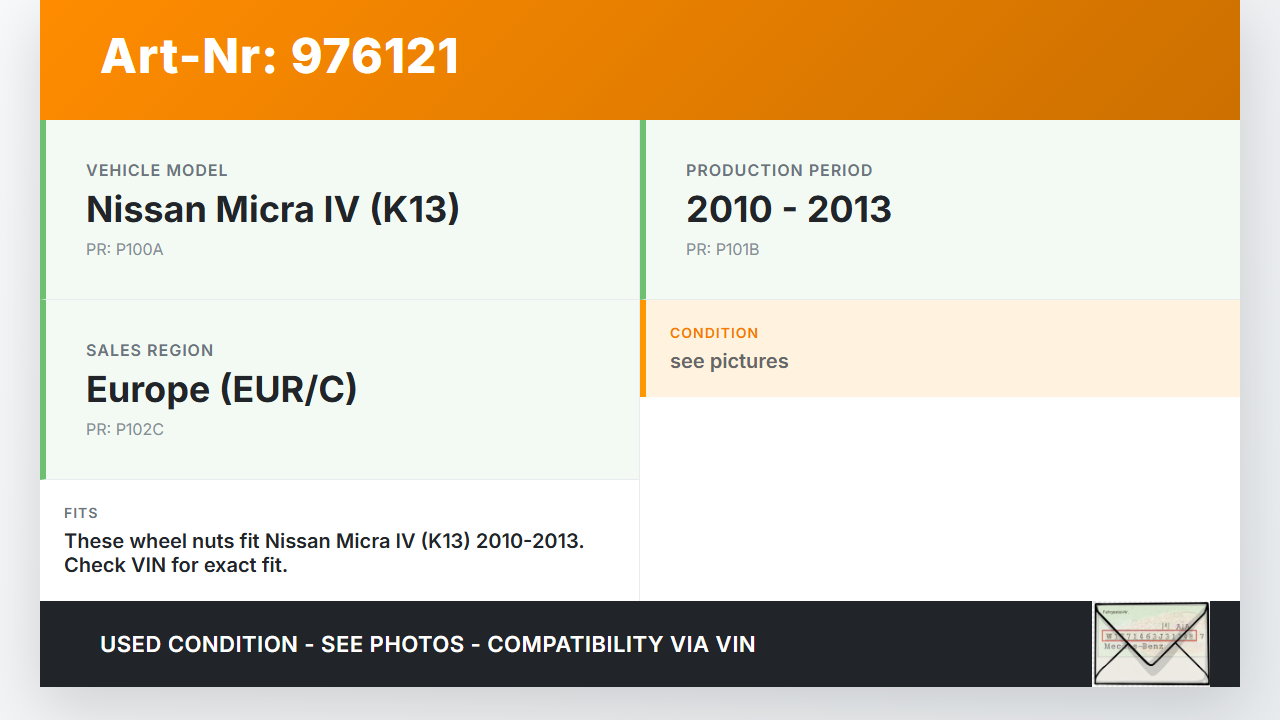Click the 'These wheel nuts fit' description line

click(324, 541)
